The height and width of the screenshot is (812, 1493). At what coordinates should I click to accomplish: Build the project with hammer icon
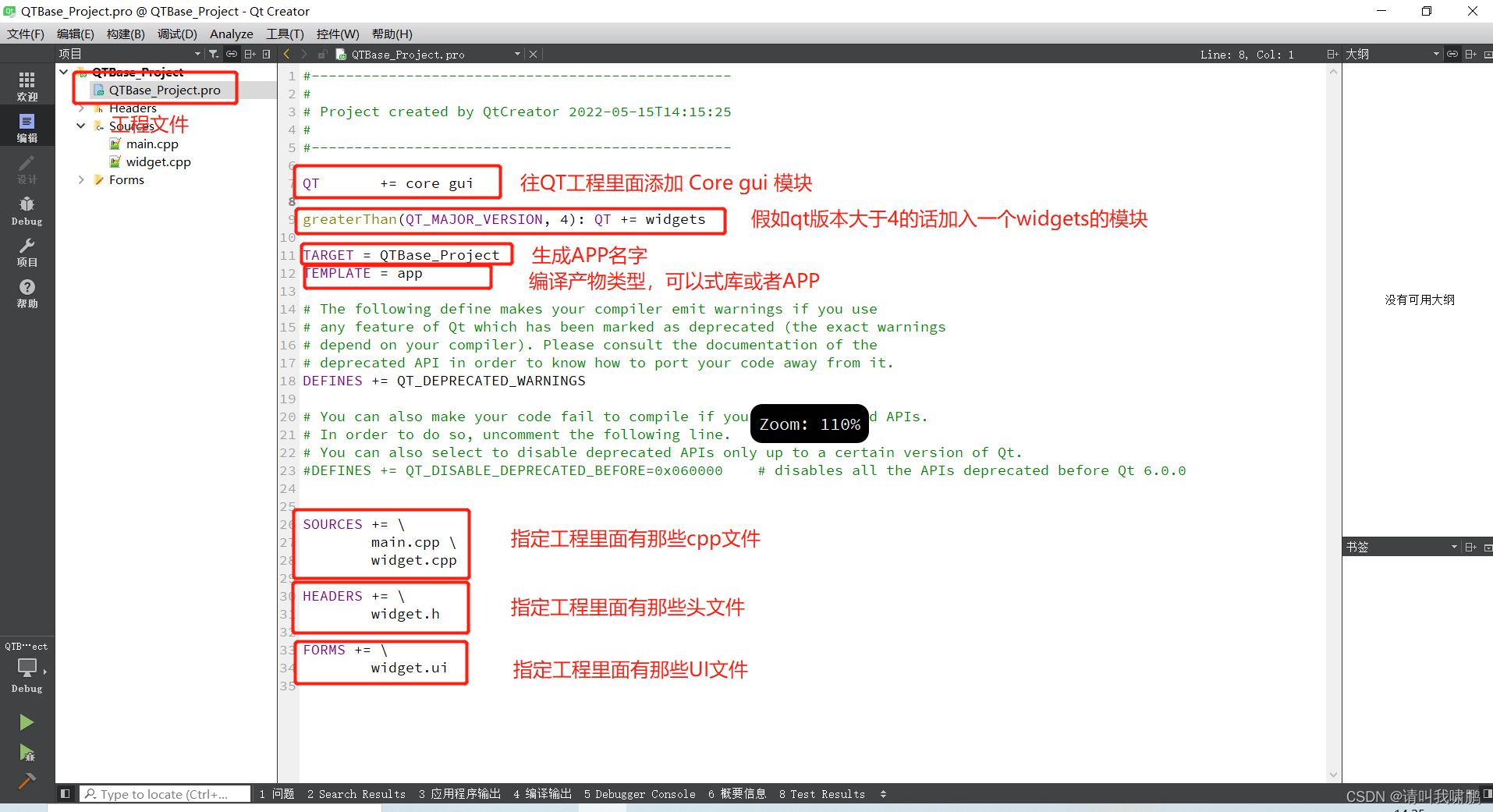(x=27, y=780)
